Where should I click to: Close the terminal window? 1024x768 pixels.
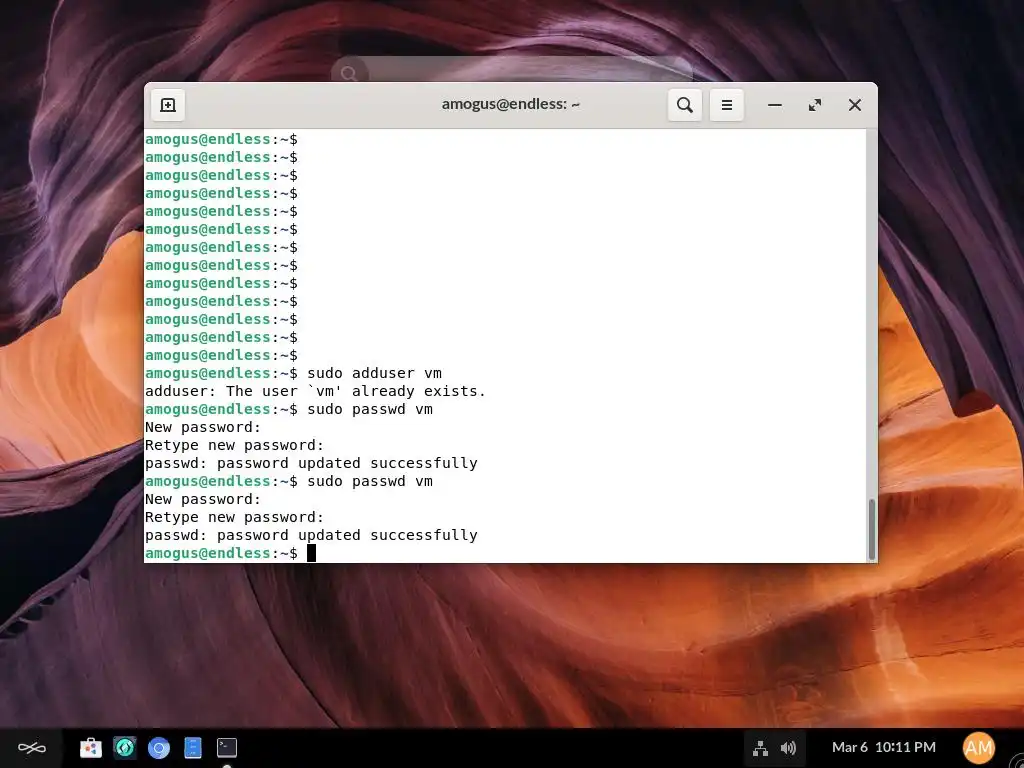854,105
